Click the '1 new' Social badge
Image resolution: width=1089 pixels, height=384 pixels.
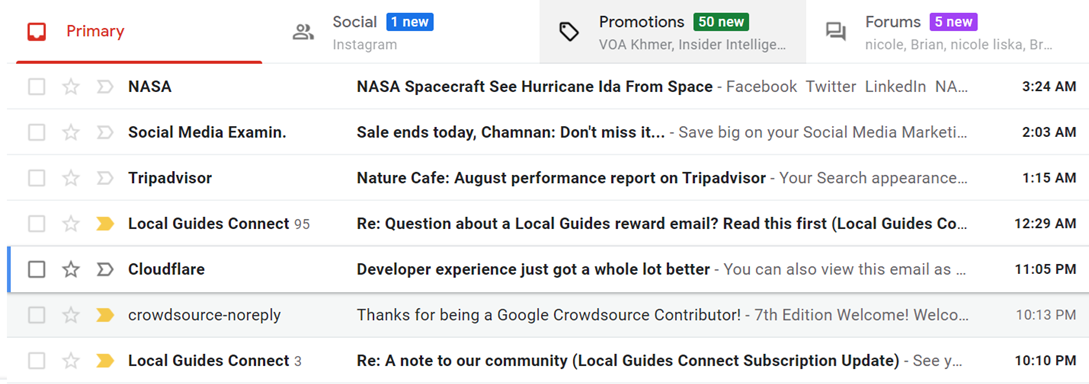[410, 22]
